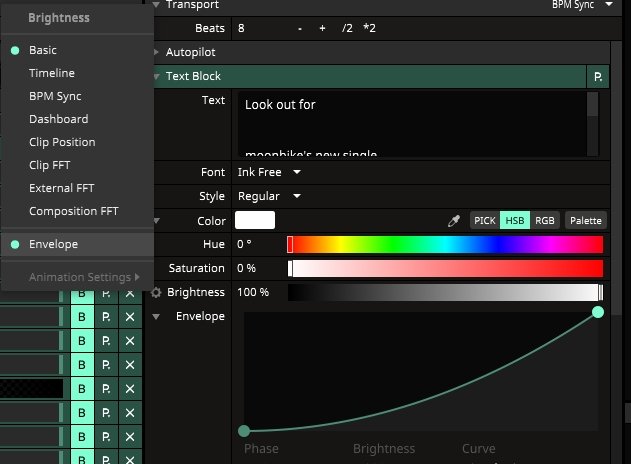Screen dimensions: 631x464
Task: Click the minus button next to Beats
Action: point(300,28)
